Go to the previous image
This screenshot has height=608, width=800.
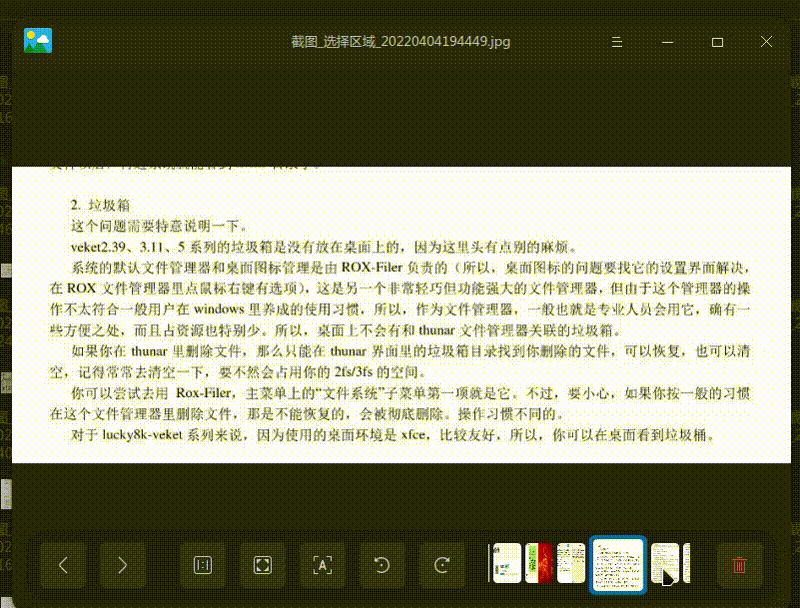(63, 565)
